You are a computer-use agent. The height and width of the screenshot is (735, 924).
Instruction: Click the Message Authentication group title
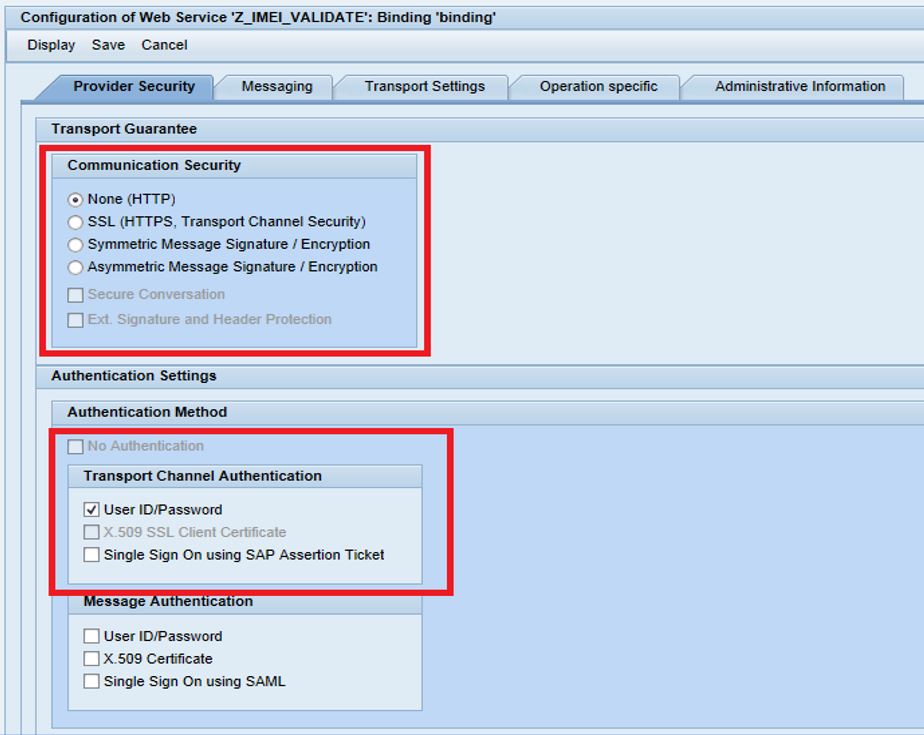[169, 602]
